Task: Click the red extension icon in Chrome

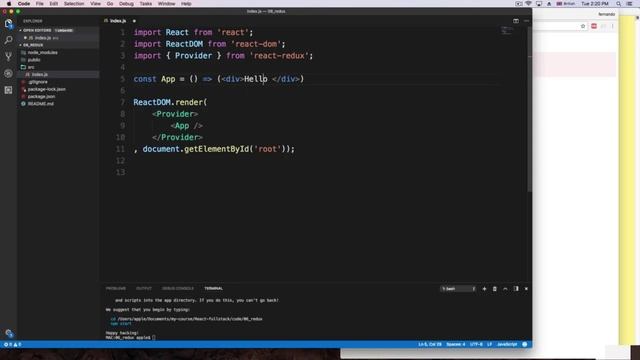Action: pyautogui.click(x=594, y=26)
